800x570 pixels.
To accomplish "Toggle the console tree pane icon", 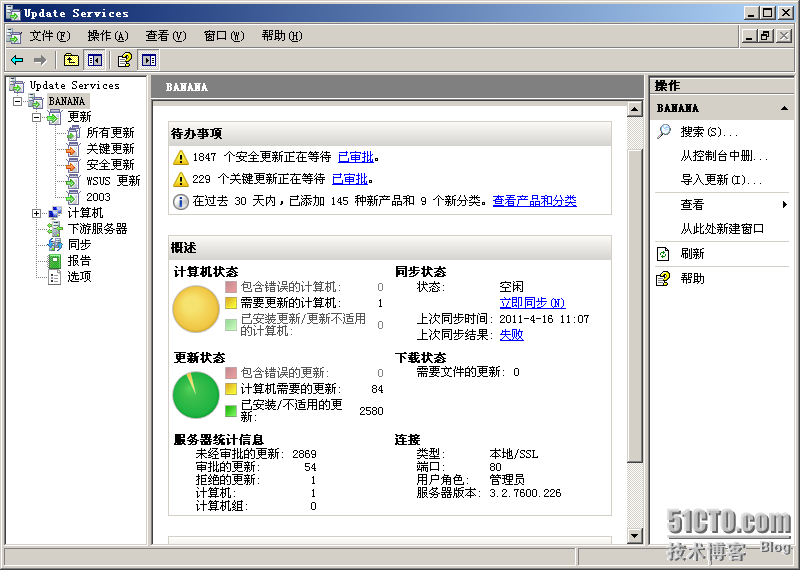I will tap(94, 60).
